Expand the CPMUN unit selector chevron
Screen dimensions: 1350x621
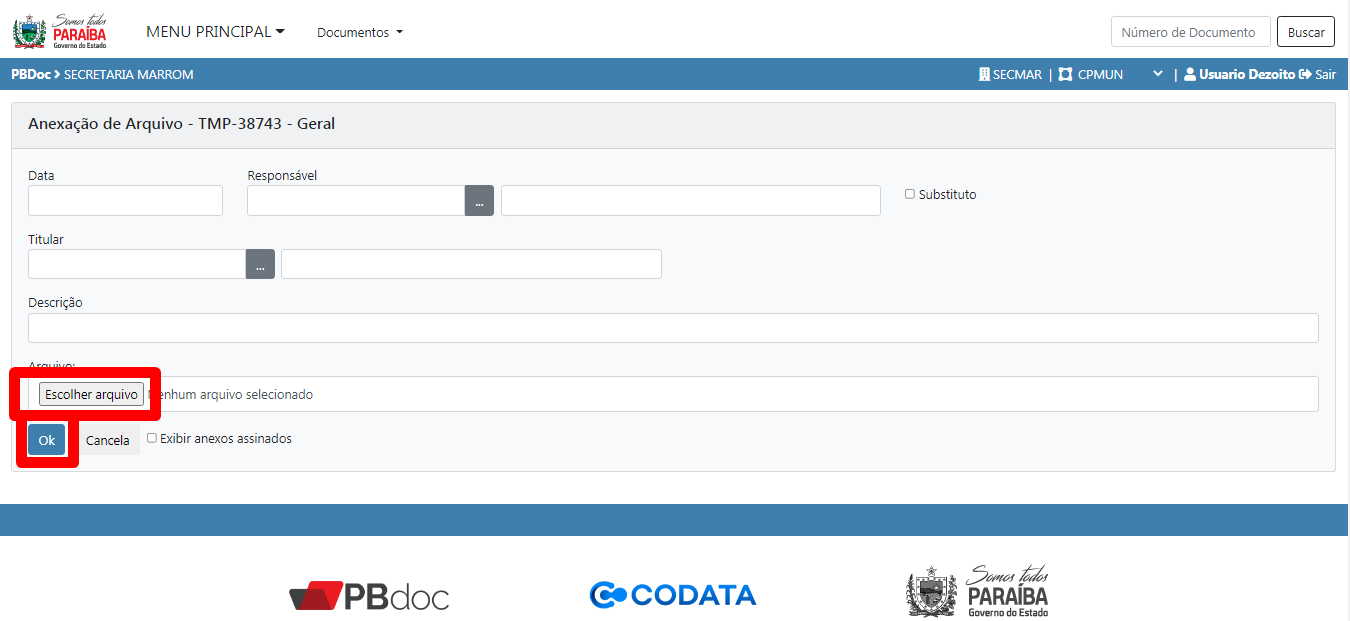click(x=1157, y=74)
